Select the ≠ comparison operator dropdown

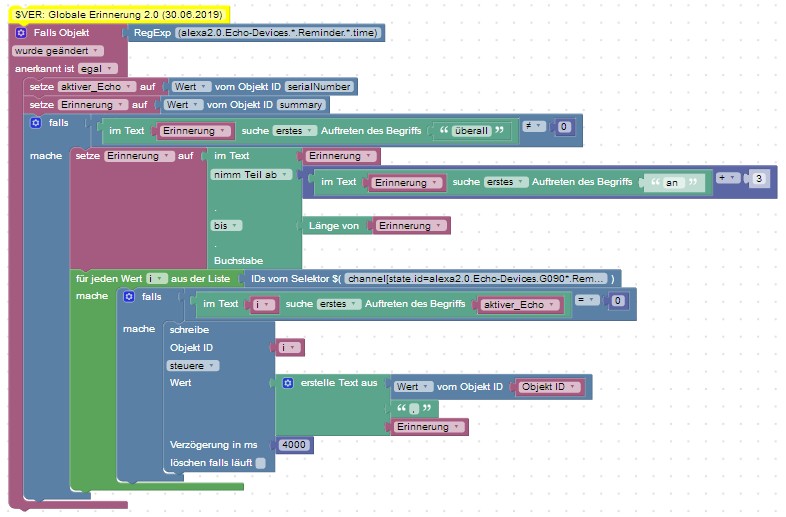533,126
